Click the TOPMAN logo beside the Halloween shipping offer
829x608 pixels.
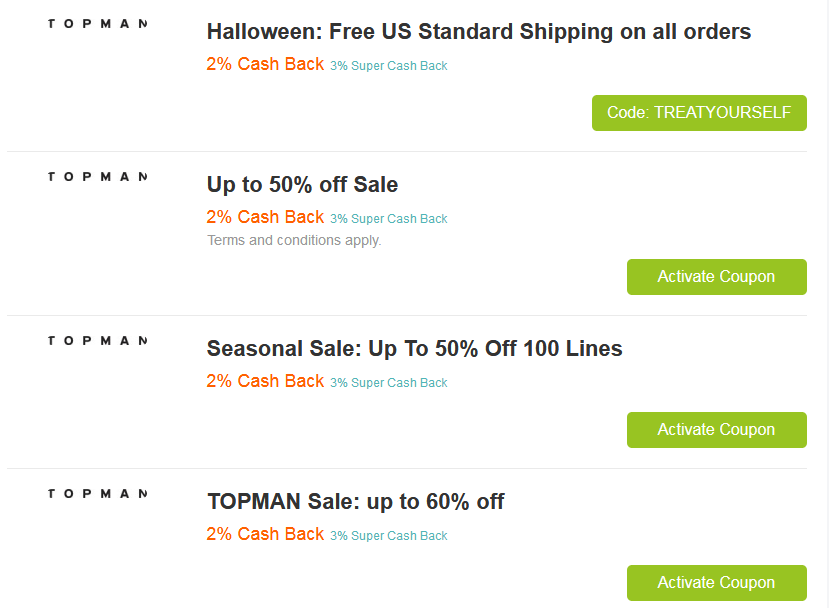click(97, 23)
